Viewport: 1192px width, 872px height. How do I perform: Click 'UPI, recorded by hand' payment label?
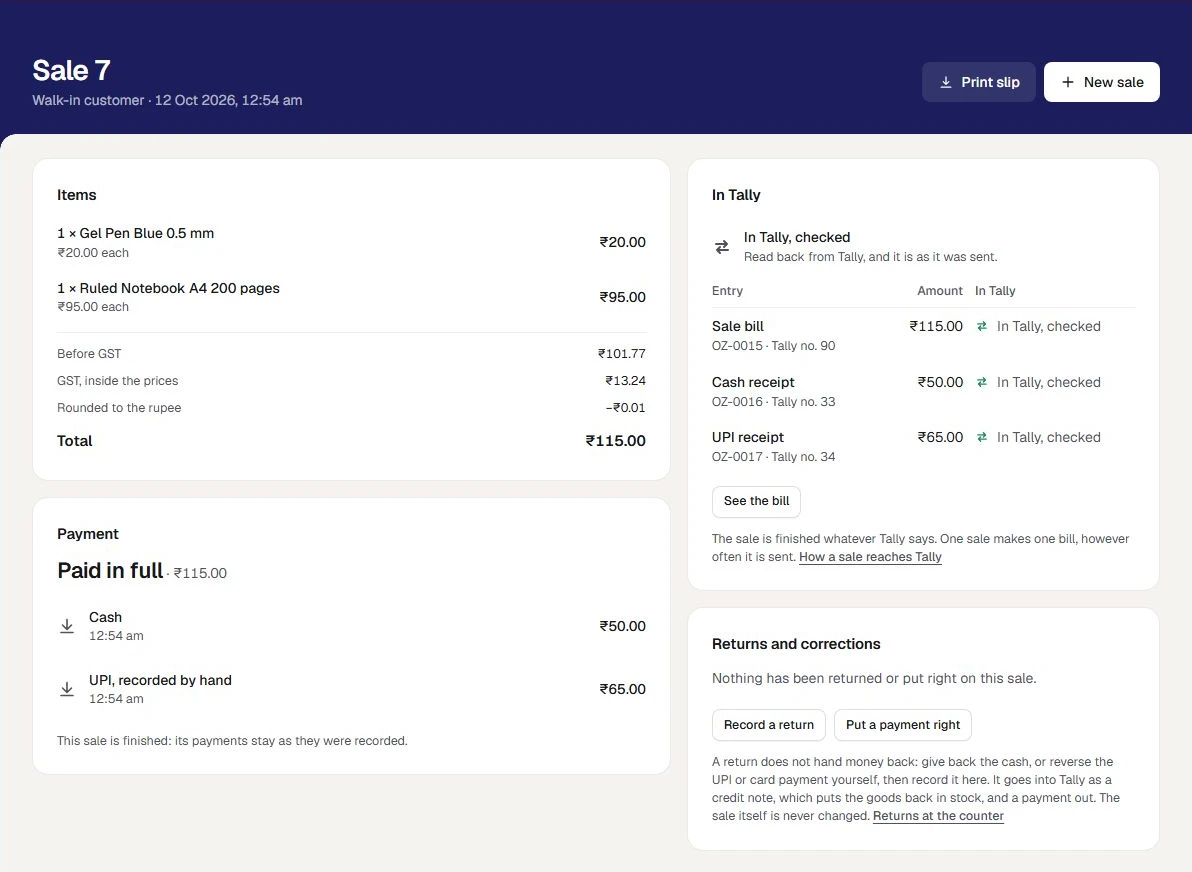coord(160,680)
